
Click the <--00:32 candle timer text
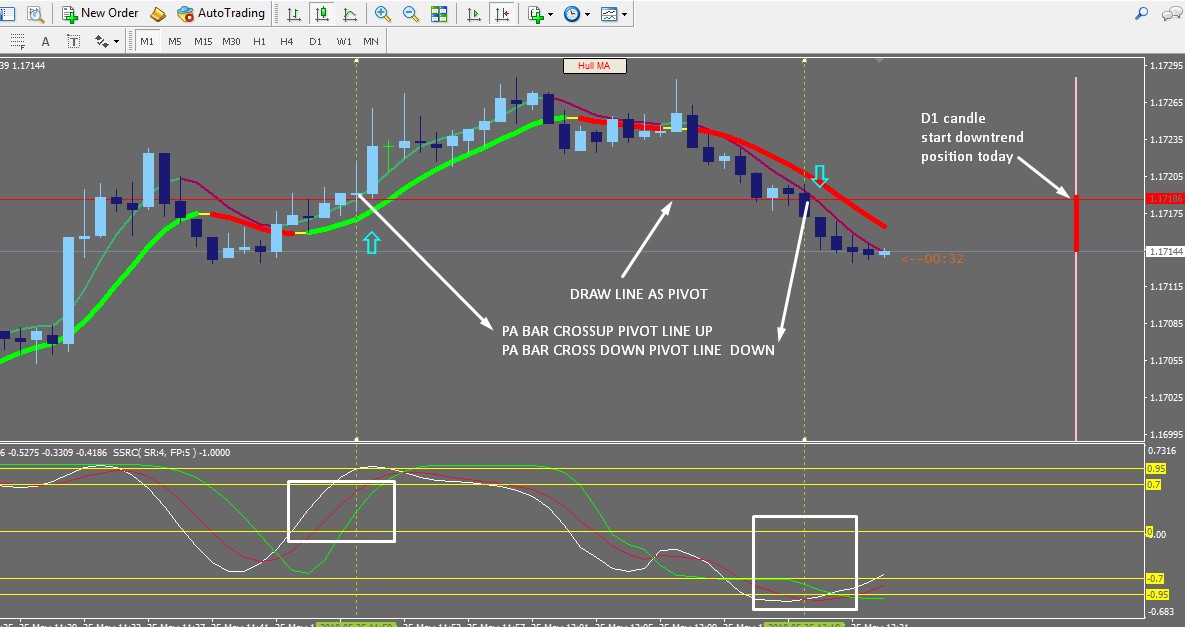tap(932, 259)
